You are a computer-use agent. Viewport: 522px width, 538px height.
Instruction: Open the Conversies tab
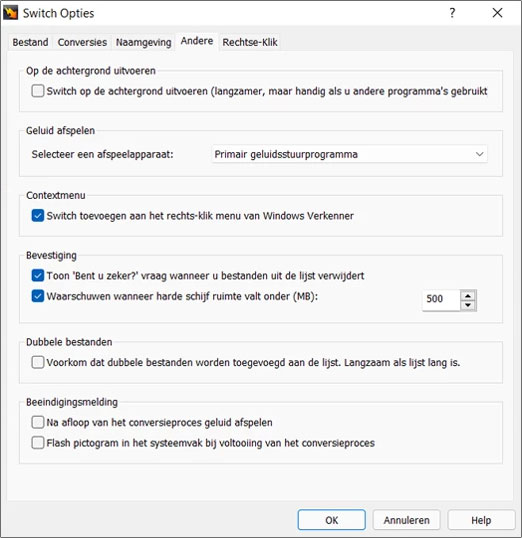tap(82, 42)
